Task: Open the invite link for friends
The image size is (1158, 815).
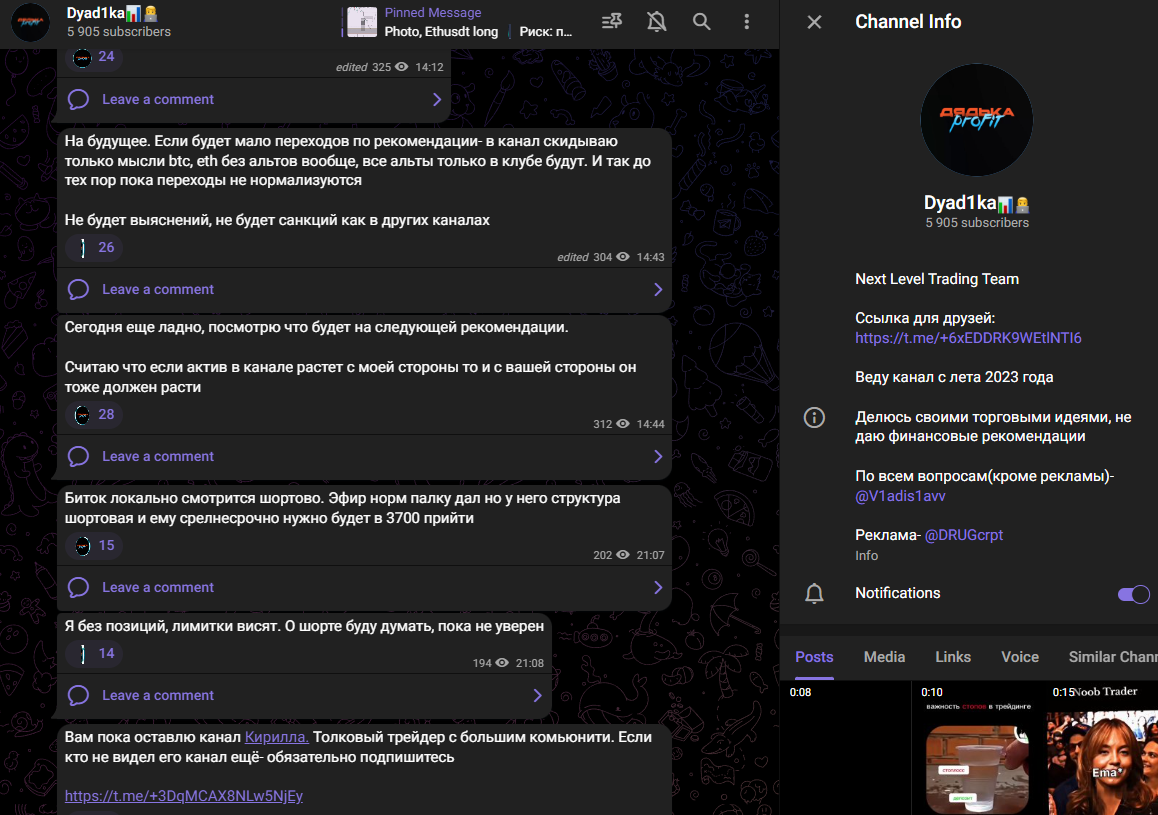Action: (x=967, y=338)
